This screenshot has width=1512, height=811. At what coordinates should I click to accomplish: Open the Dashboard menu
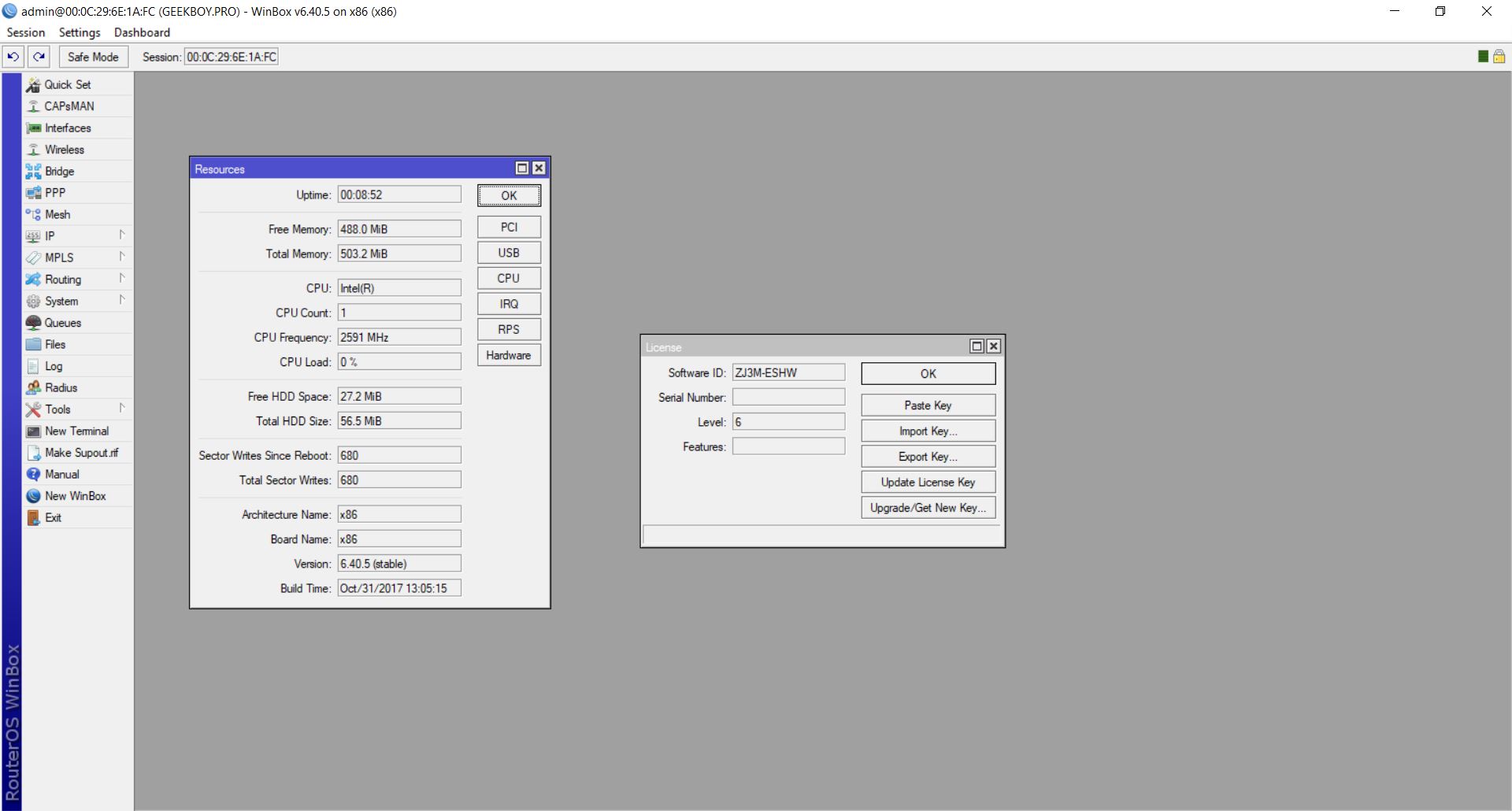point(142,32)
